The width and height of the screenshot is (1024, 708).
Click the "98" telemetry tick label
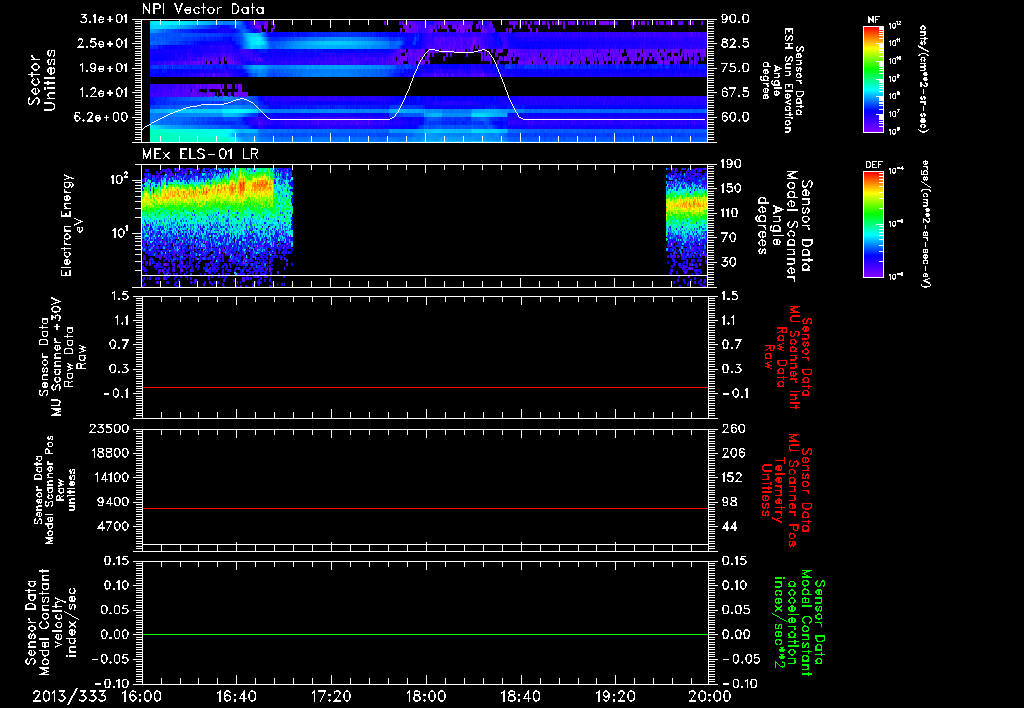(x=728, y=502)
